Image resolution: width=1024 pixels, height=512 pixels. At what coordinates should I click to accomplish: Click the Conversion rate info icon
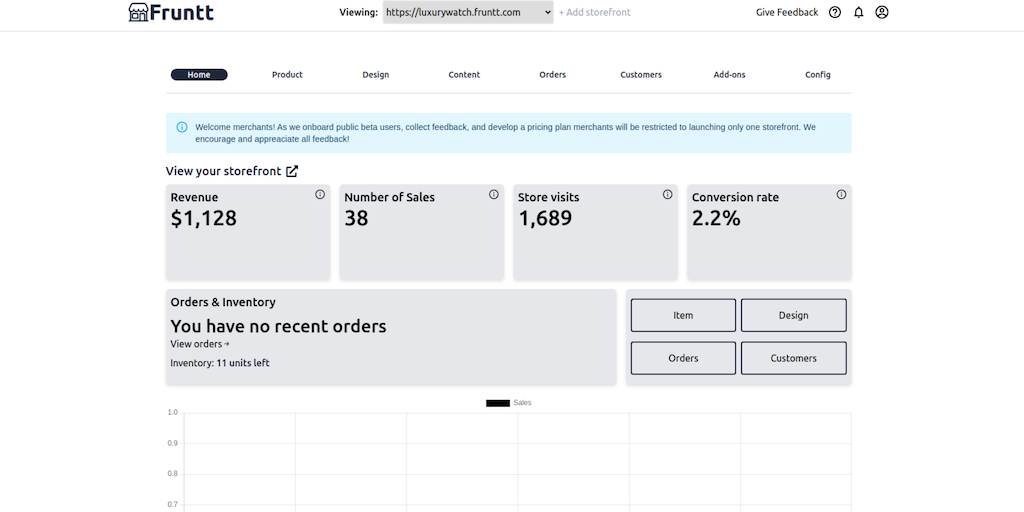click(841, 195)
